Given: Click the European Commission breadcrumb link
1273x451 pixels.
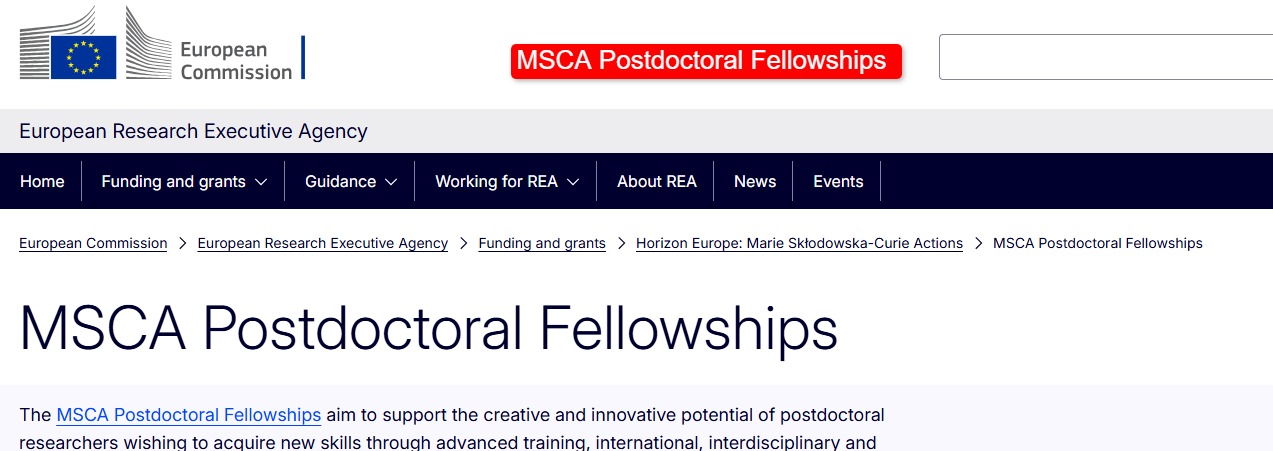Looking at the screenshot, I should [93, 243].
